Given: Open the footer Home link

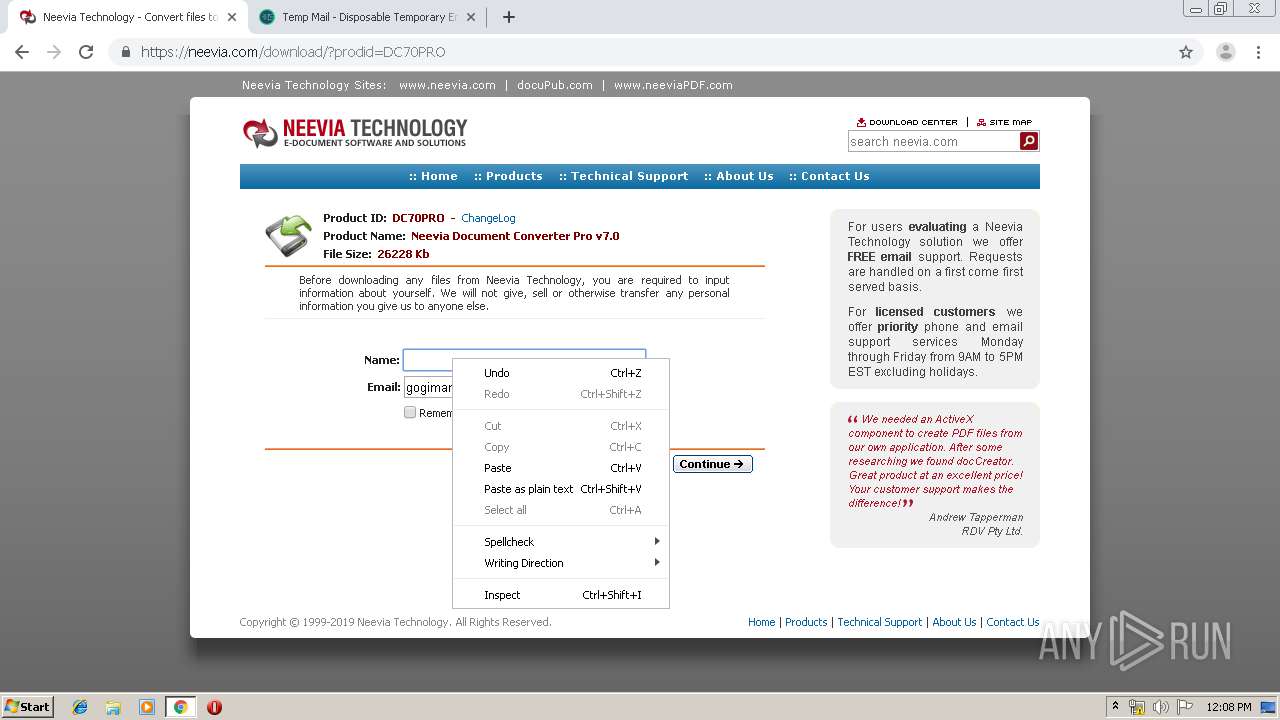Looking at the screenshot, I should (x=762, y=622).
